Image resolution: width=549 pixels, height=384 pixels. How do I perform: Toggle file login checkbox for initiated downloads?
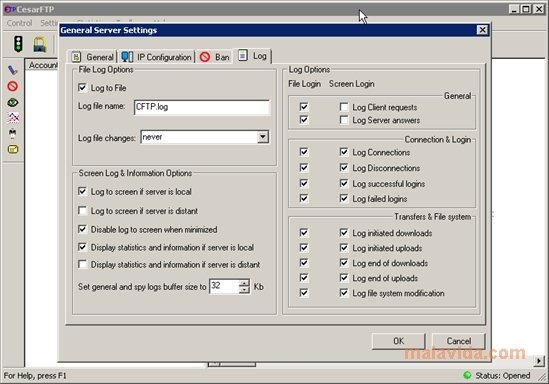(304, 232)
